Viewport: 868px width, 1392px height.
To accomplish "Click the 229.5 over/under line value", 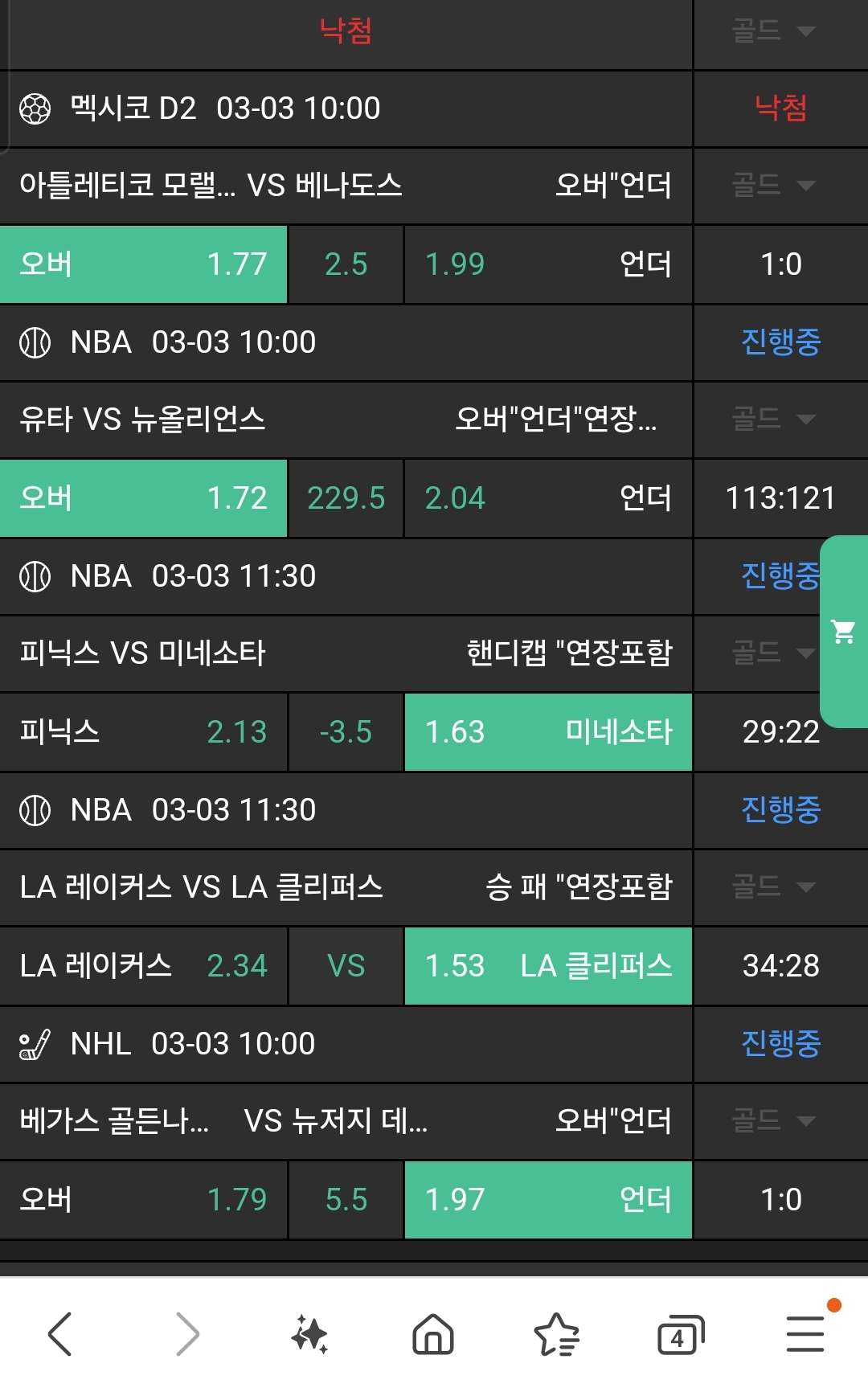I will (x=346, y=498).
